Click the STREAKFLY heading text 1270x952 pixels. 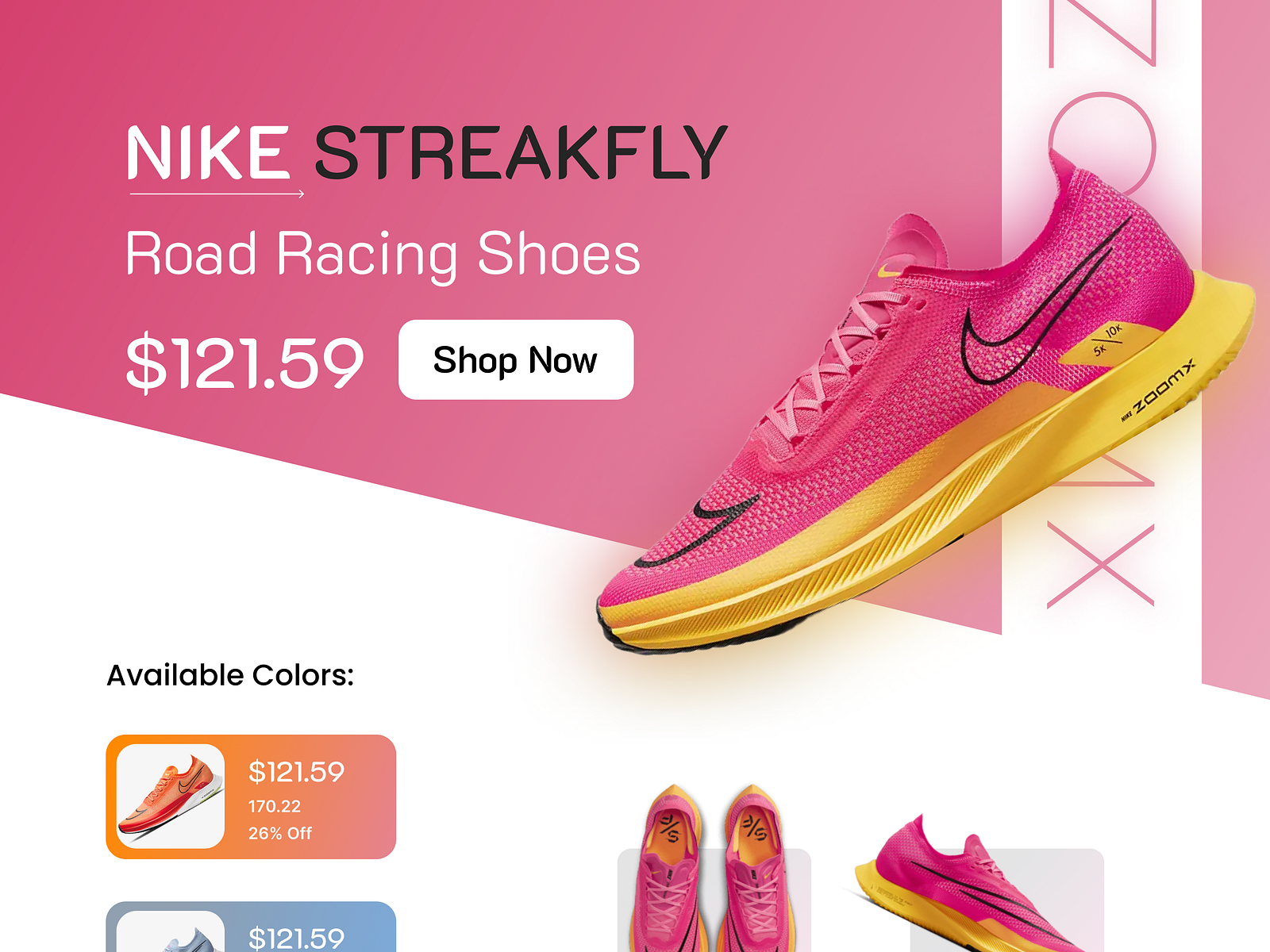[521, 152]
